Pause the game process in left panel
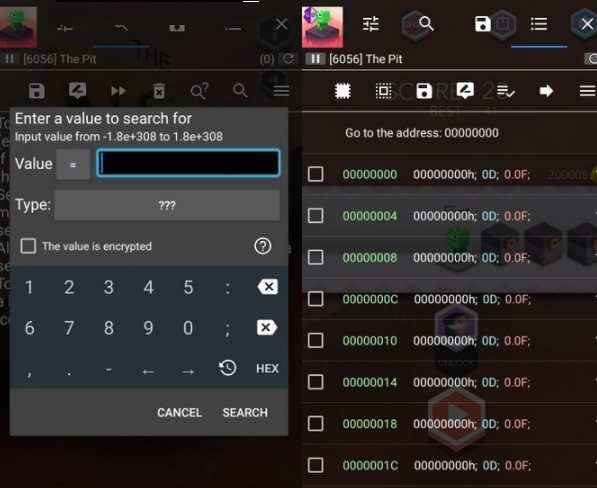 (10, 59)
